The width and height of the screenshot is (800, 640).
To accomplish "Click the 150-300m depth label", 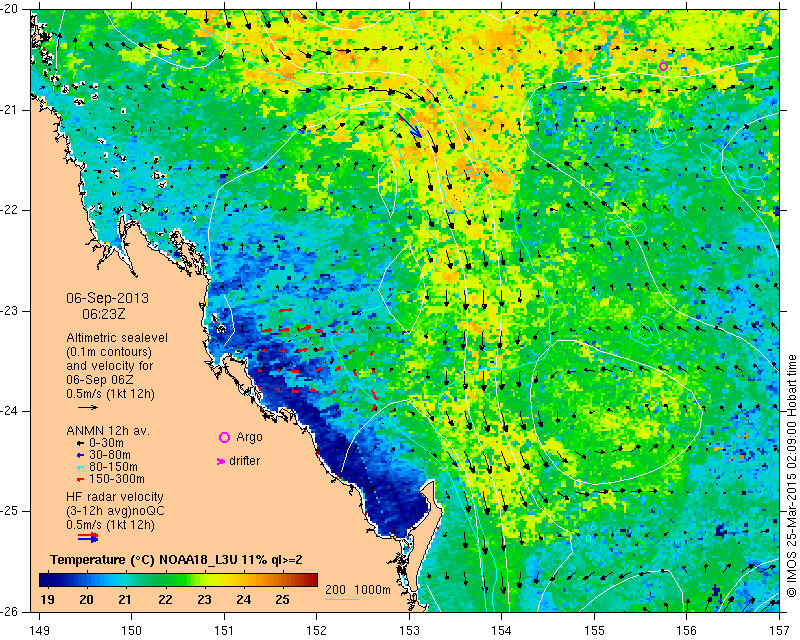I will [117, 479].
